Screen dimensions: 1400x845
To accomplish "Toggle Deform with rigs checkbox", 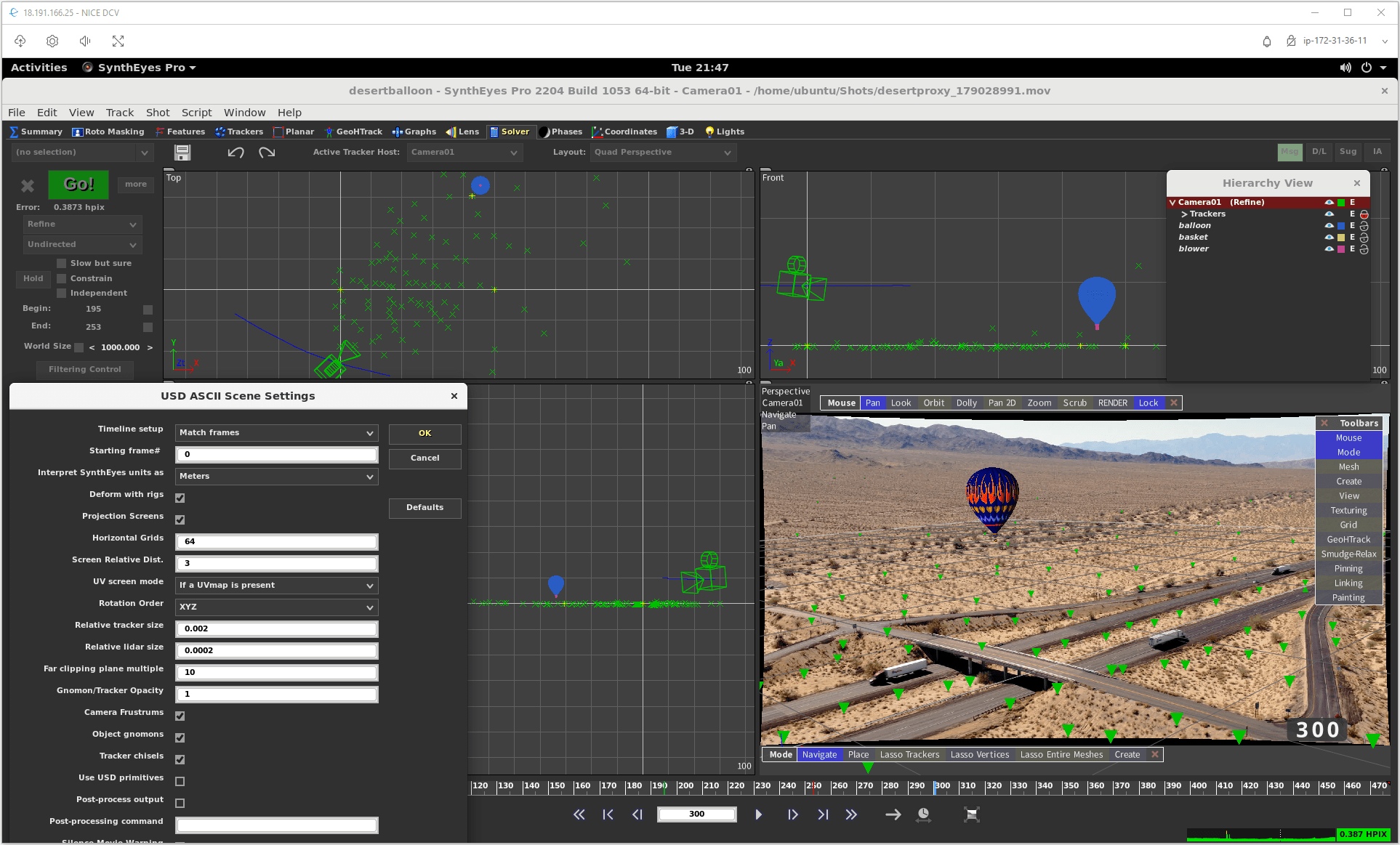I will point(180,498).
